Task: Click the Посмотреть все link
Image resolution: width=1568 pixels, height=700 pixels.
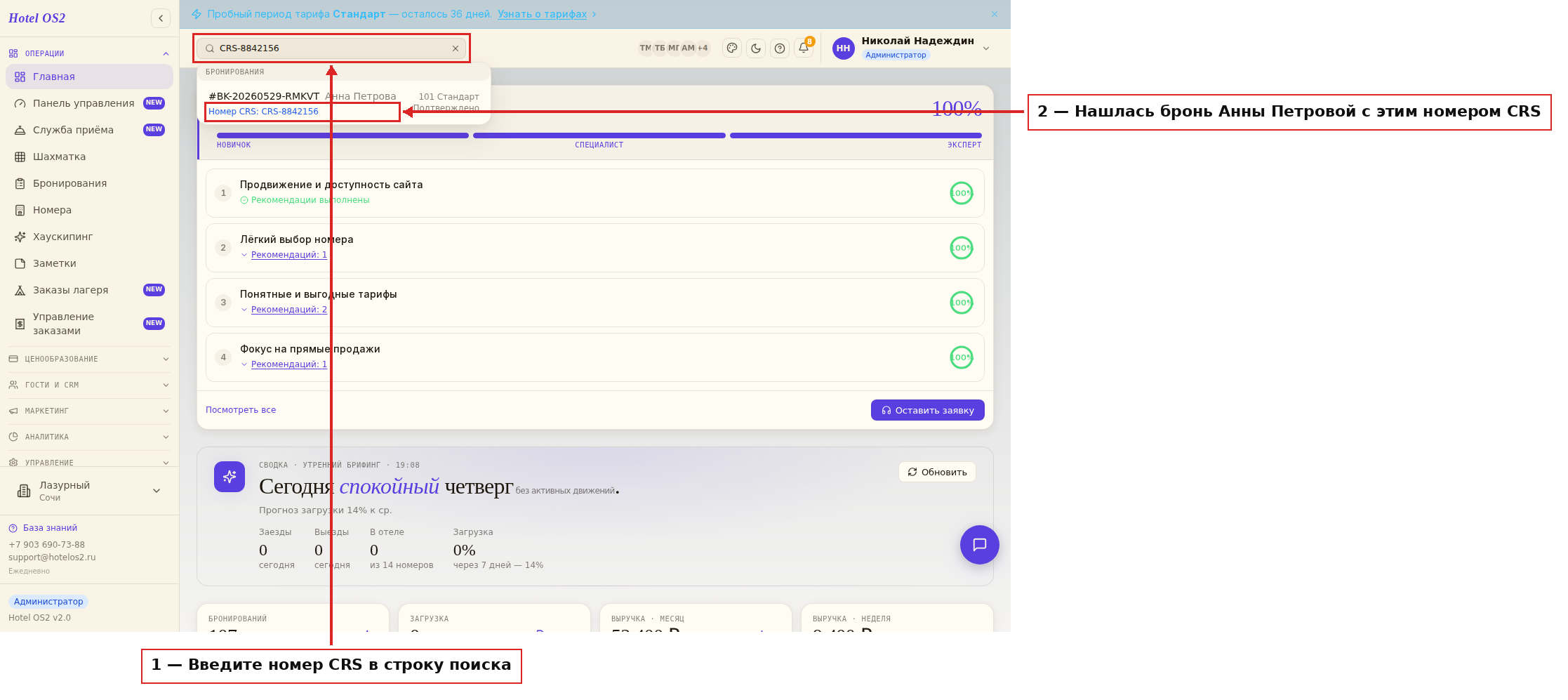Action: click(x=241, y=410)
